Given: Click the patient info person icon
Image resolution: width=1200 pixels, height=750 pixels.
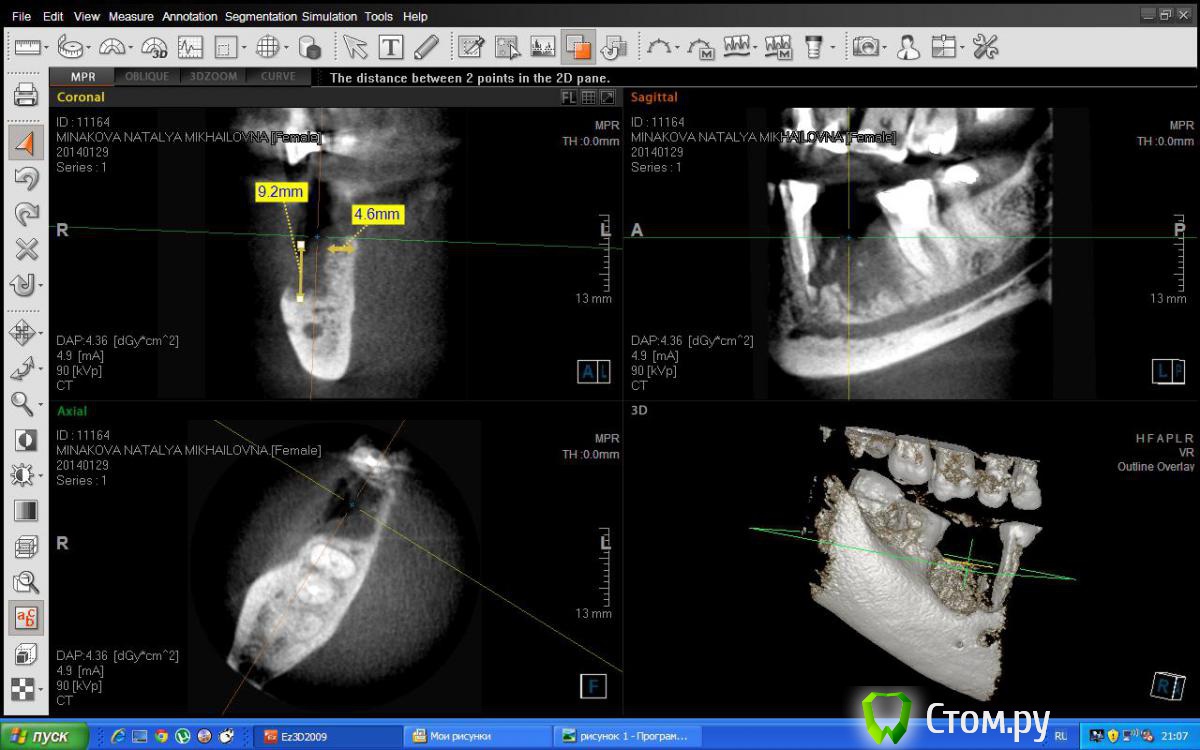Looking at the screenshot, I should click(907, 46).
